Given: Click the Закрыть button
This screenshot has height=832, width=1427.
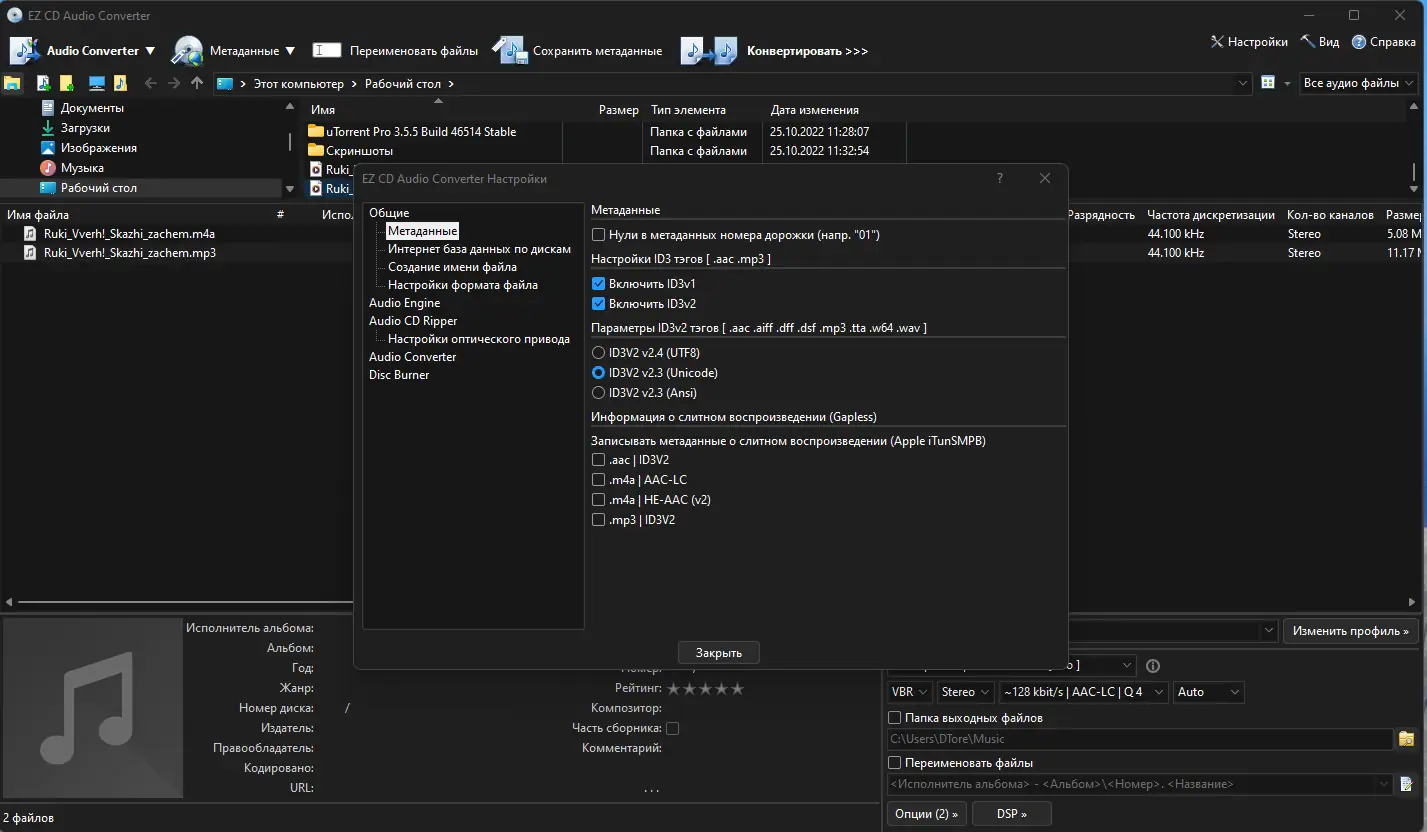Looking at the screenshot, I should (x=718, y=652).
